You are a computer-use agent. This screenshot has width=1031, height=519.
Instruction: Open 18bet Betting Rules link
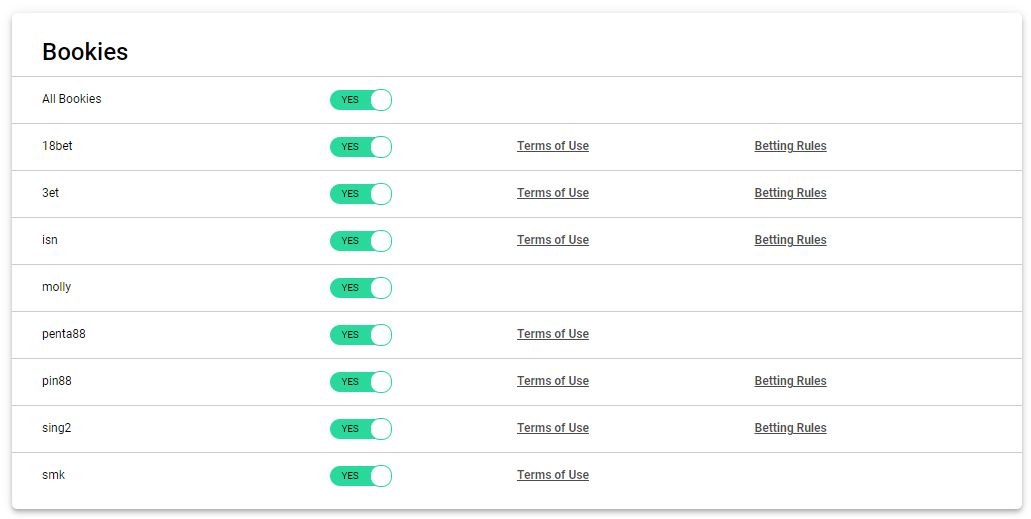[x=790, y=146]
